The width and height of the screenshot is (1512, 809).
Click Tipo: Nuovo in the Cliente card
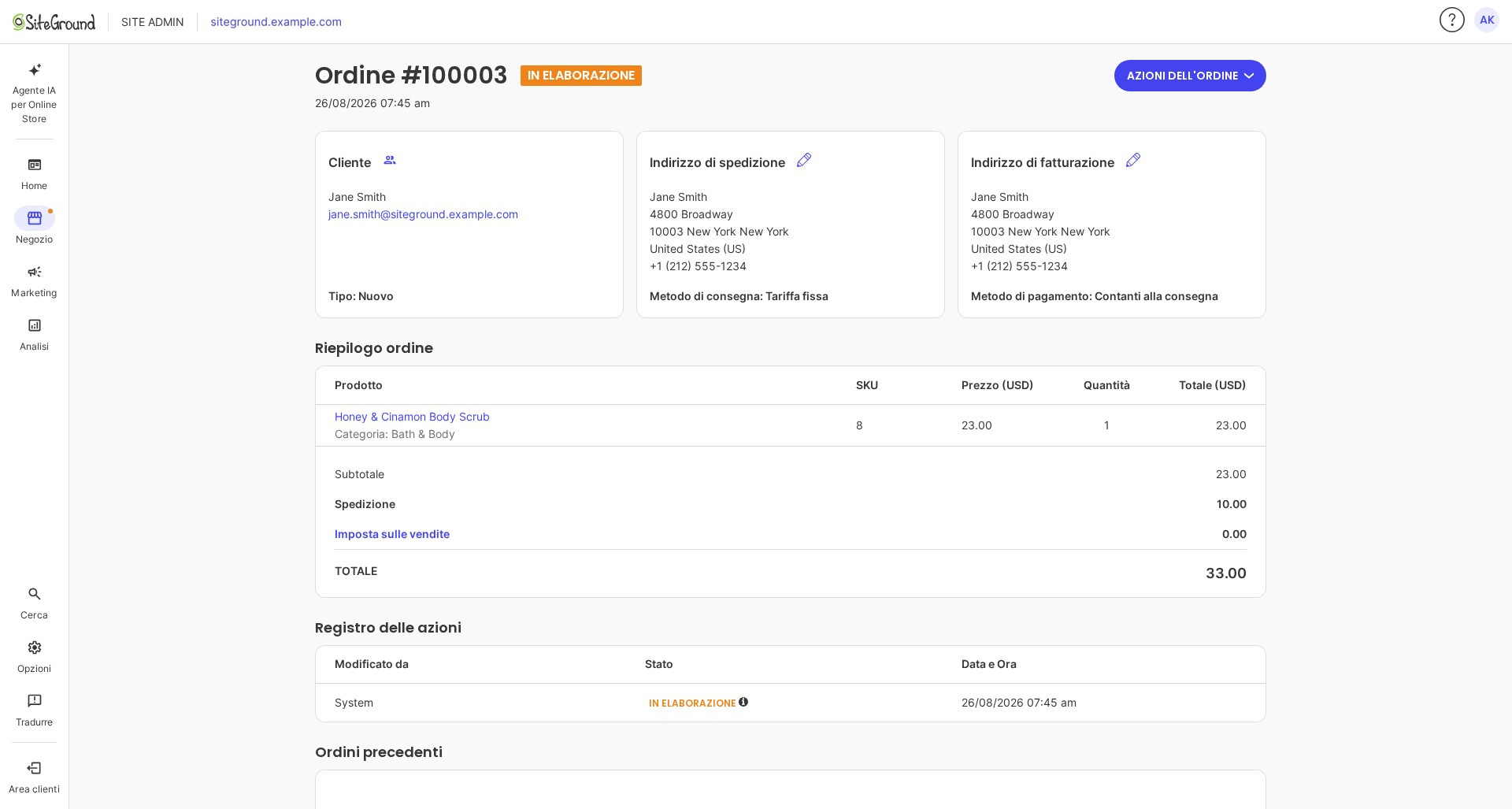coord(361,296)
